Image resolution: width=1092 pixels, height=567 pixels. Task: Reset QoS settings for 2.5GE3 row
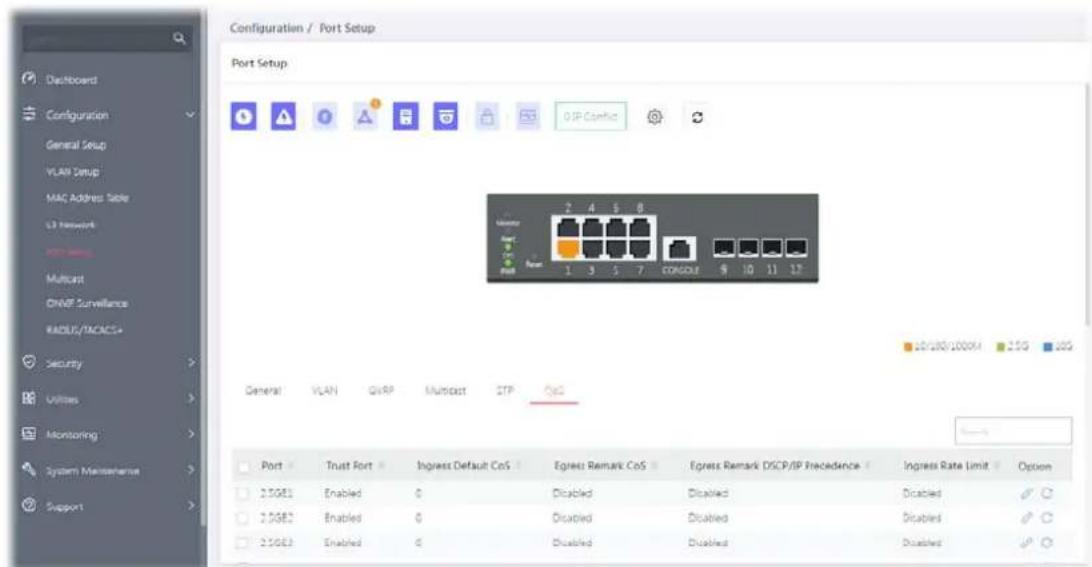point(1047,543)
